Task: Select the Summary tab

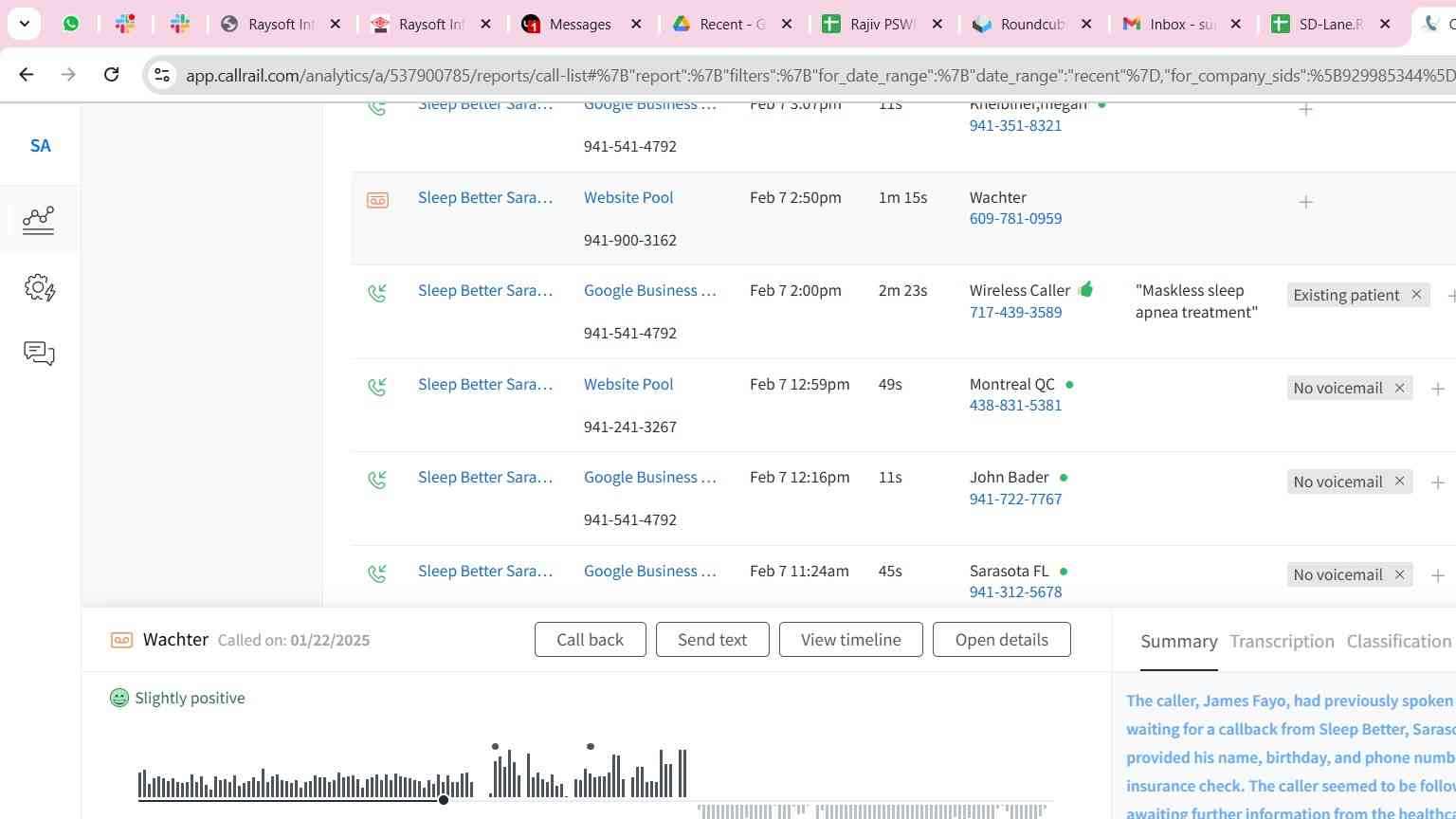Action: 1178,642
